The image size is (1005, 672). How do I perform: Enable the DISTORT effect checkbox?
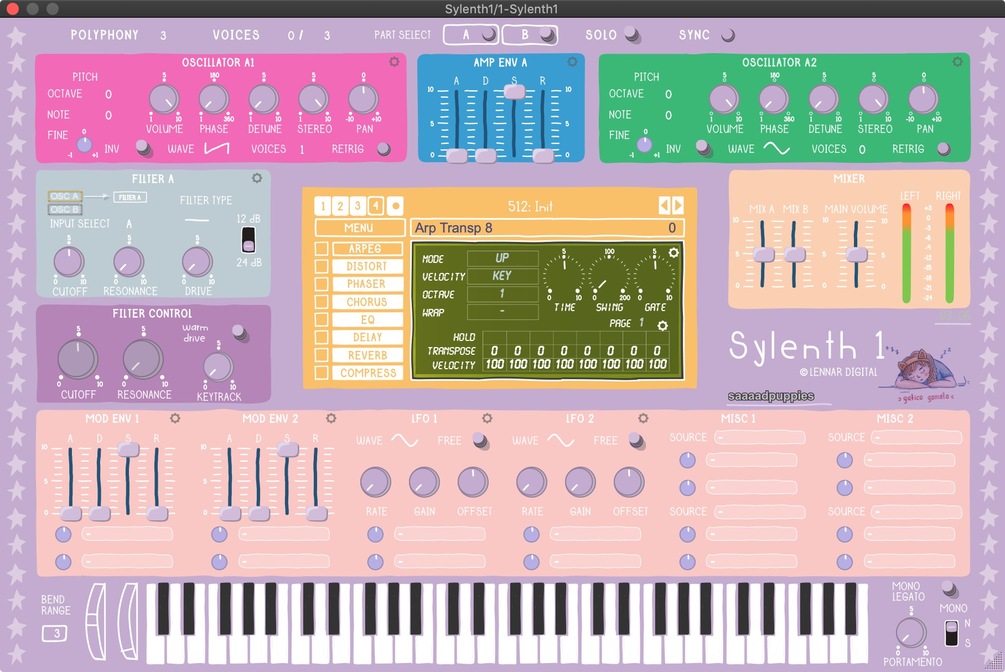click(321, 266)
